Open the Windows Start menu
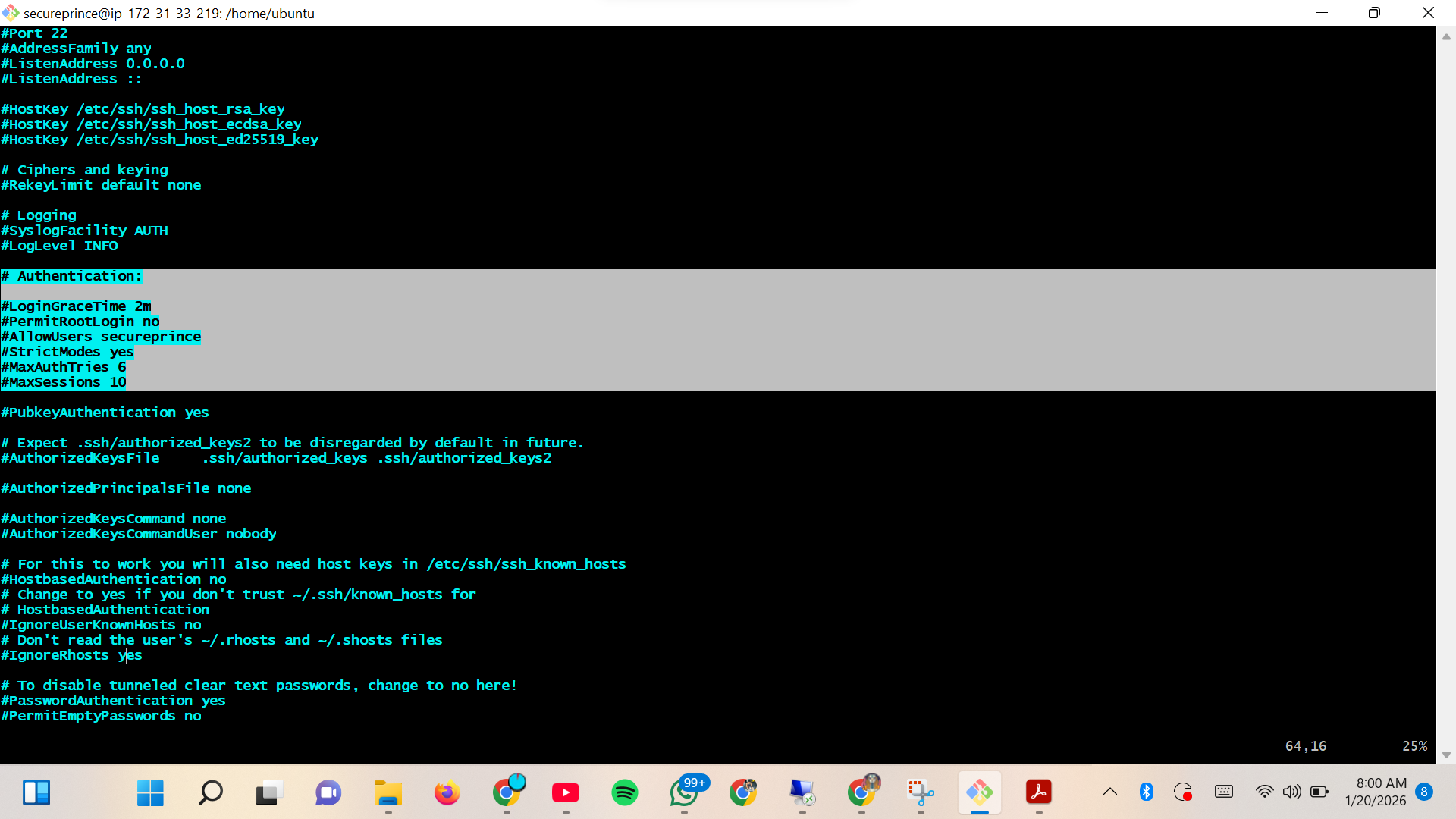Screen dimensions: 1456x819 (x=150, y=792)
